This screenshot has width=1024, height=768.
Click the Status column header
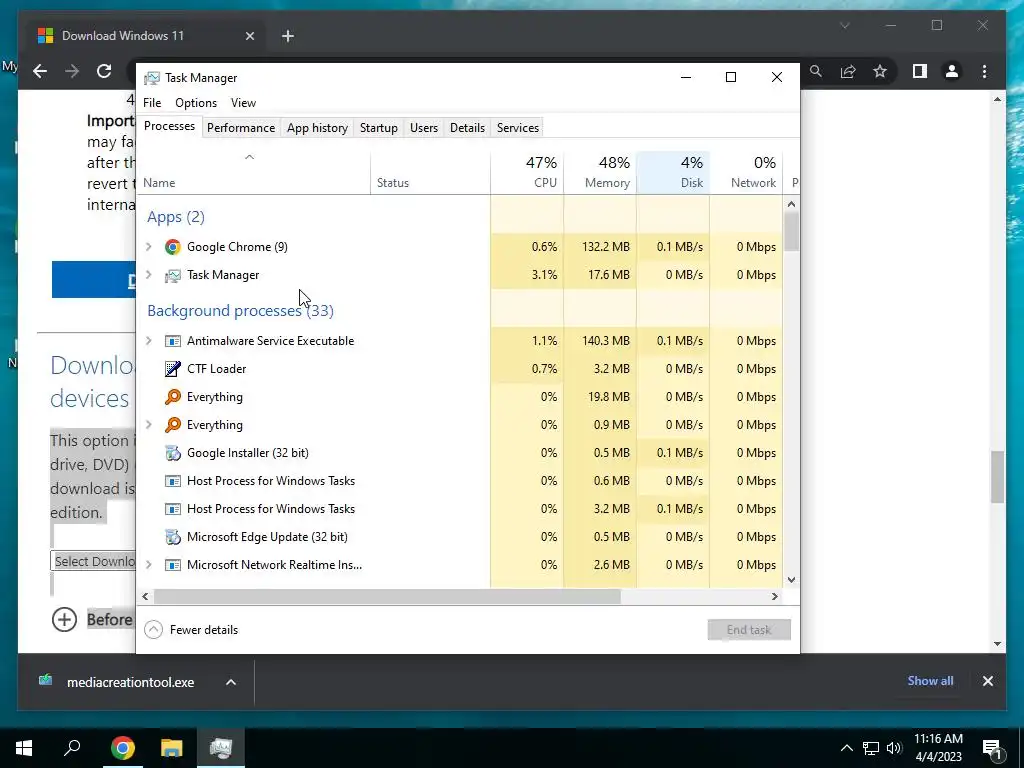pos(430,172)
